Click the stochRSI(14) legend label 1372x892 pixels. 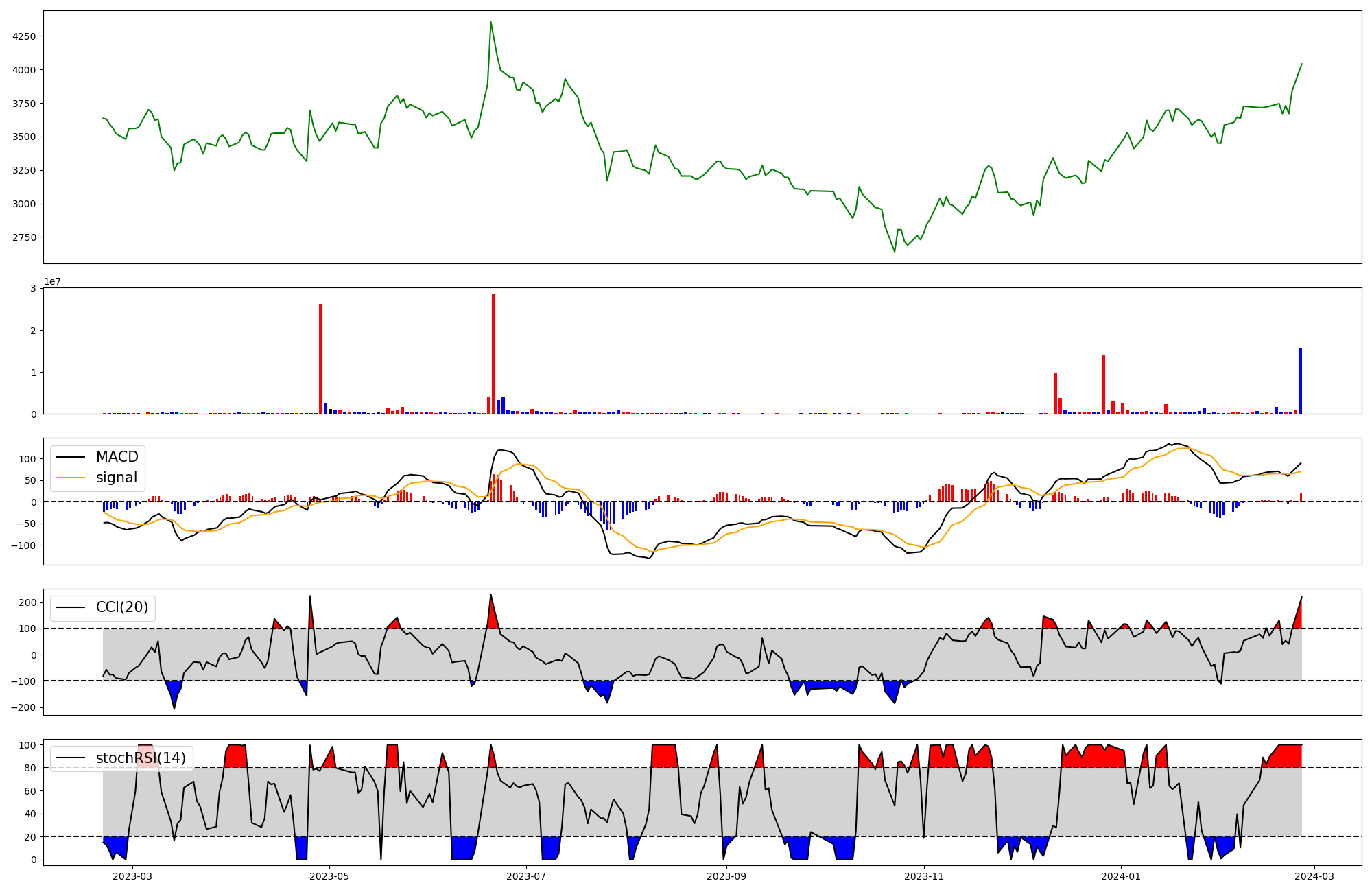(x=141, y=758)
